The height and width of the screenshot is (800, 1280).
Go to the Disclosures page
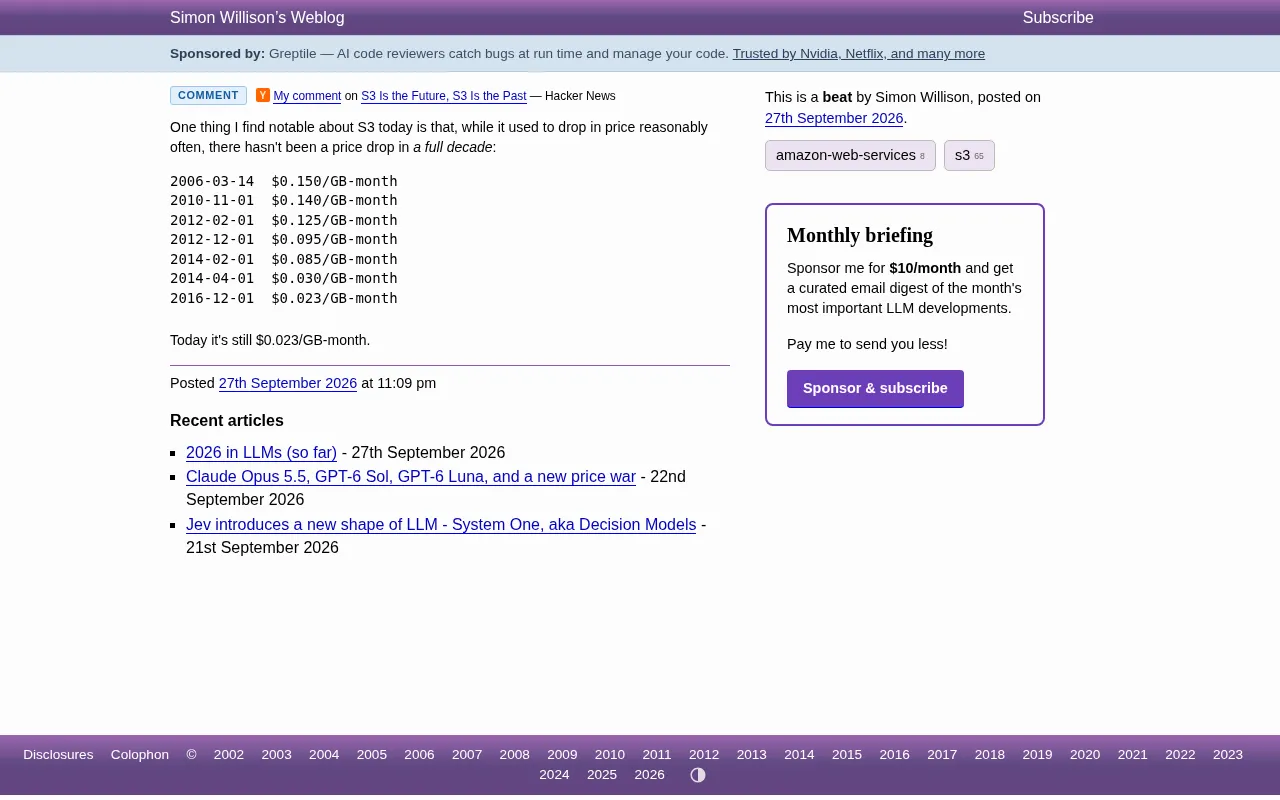(x=58, y=755)
